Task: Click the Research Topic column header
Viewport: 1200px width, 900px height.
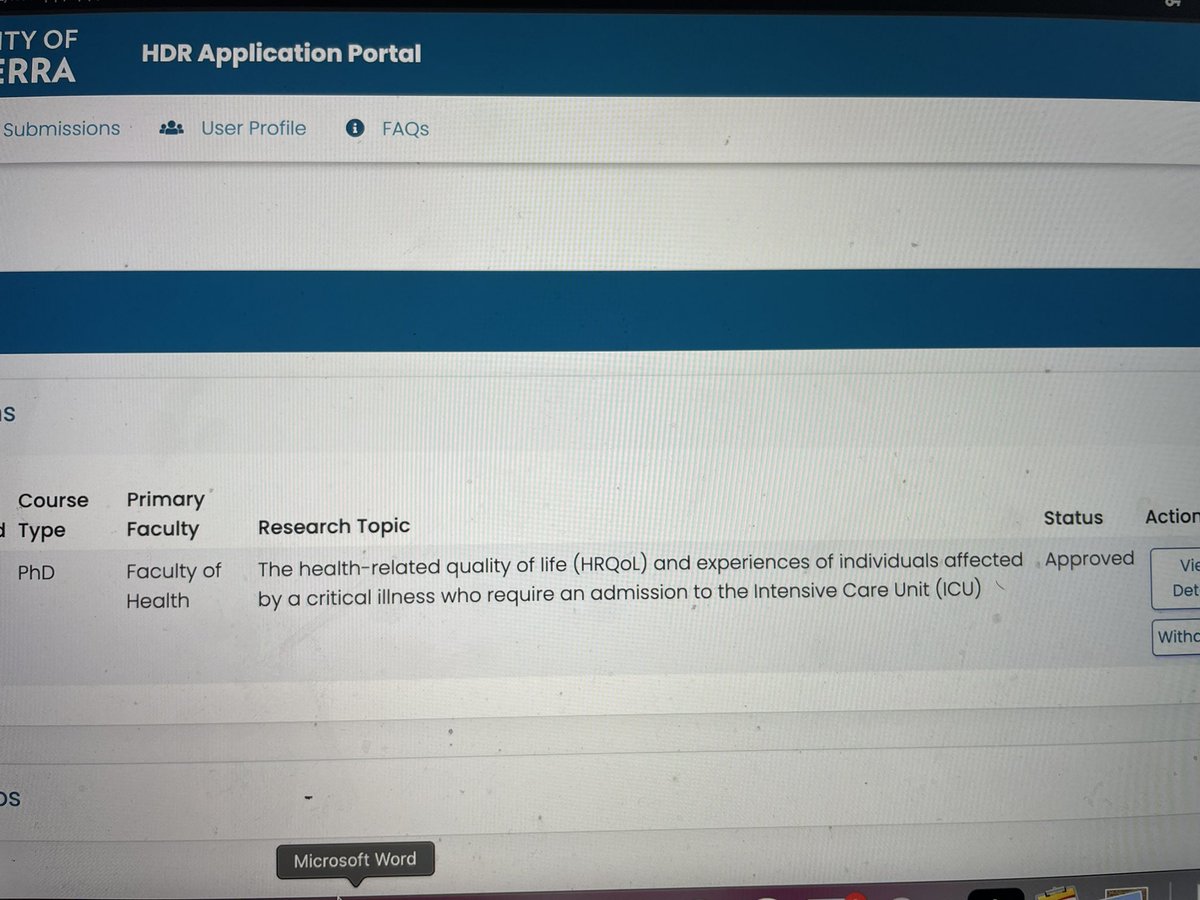Action: click(334, 526)
